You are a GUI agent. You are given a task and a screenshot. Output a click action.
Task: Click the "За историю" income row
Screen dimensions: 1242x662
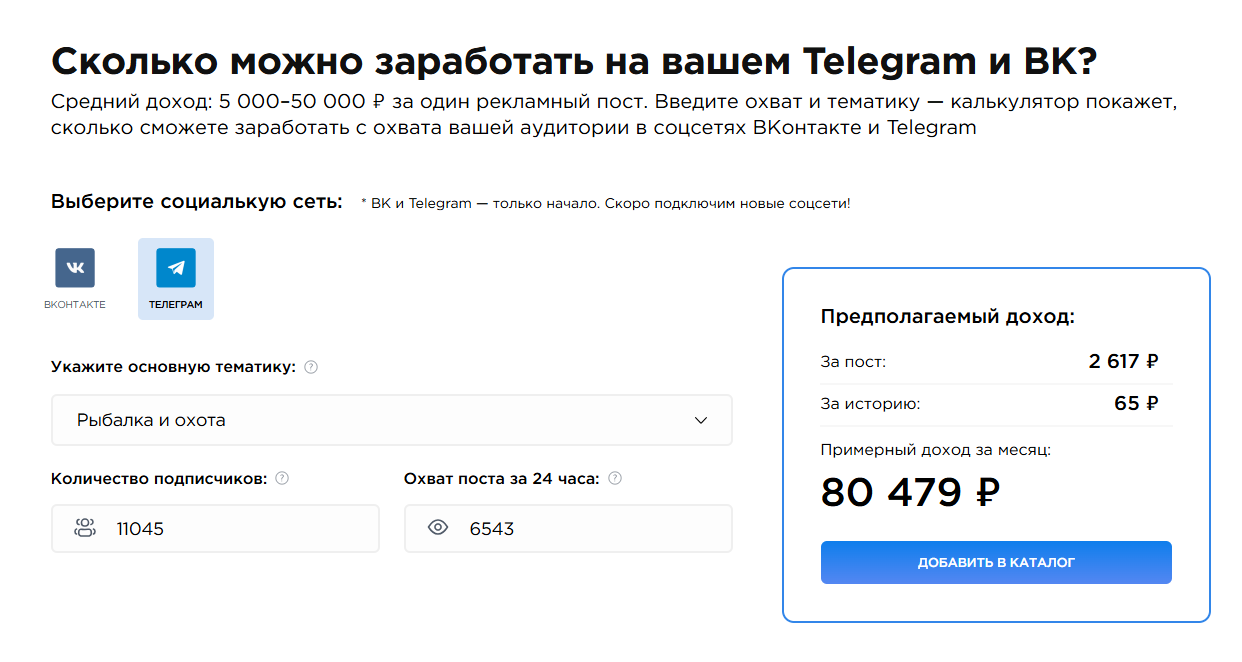(995, 404)
